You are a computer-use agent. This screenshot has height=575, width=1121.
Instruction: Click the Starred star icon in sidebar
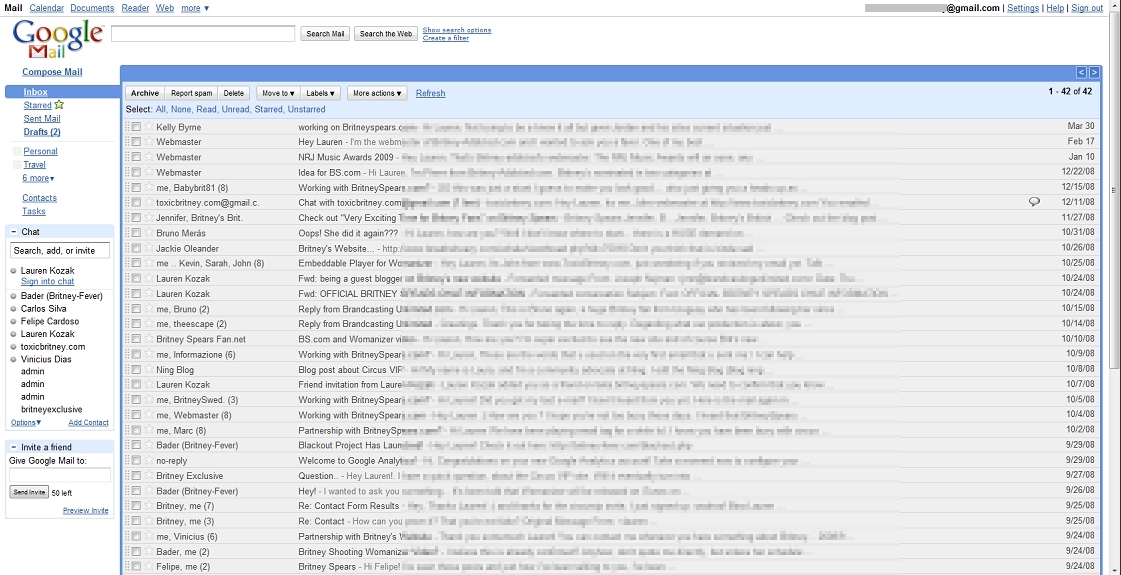[59, 105]
